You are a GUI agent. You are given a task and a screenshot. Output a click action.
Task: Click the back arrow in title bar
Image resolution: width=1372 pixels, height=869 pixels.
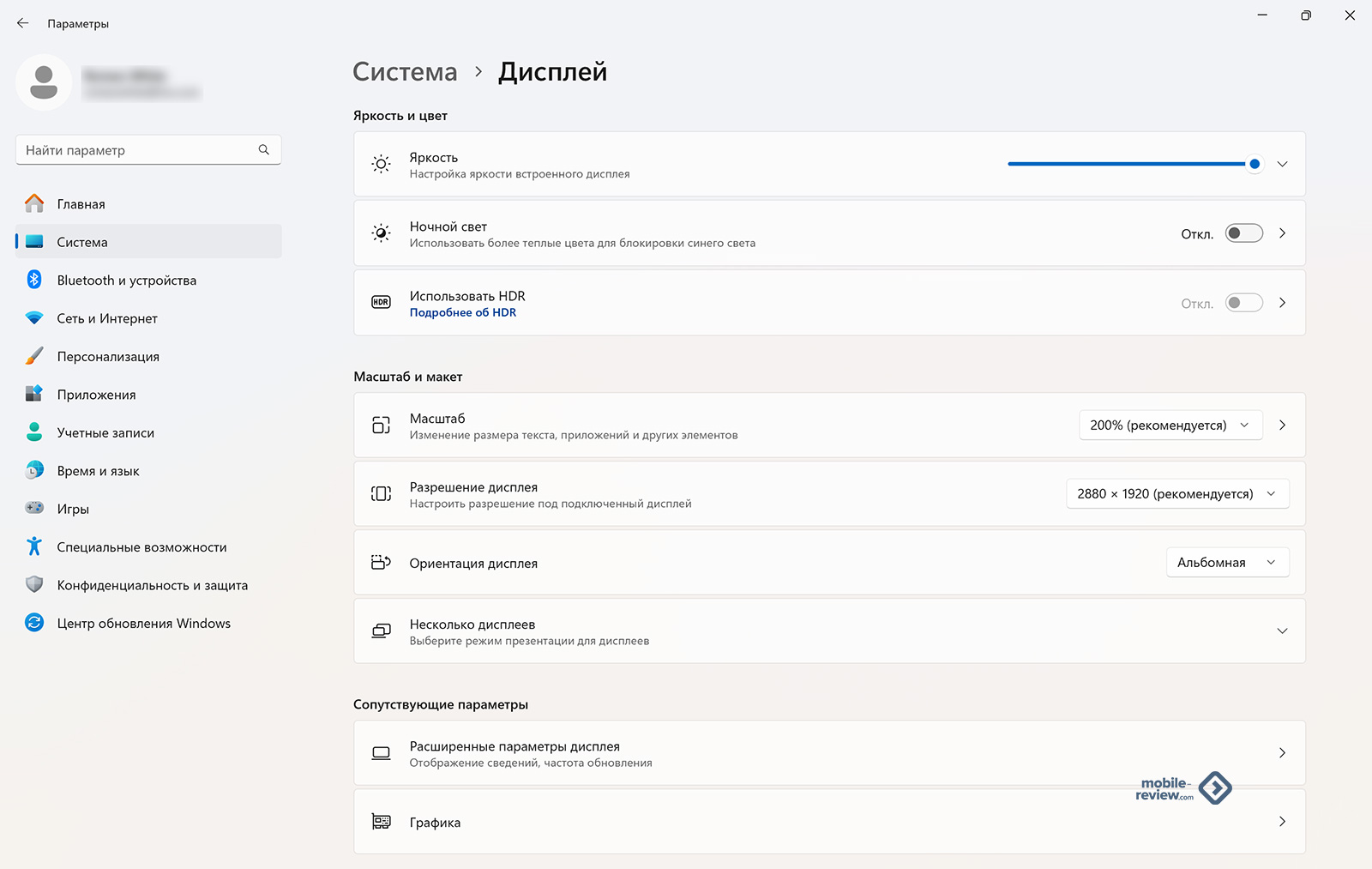coord(22,23)
